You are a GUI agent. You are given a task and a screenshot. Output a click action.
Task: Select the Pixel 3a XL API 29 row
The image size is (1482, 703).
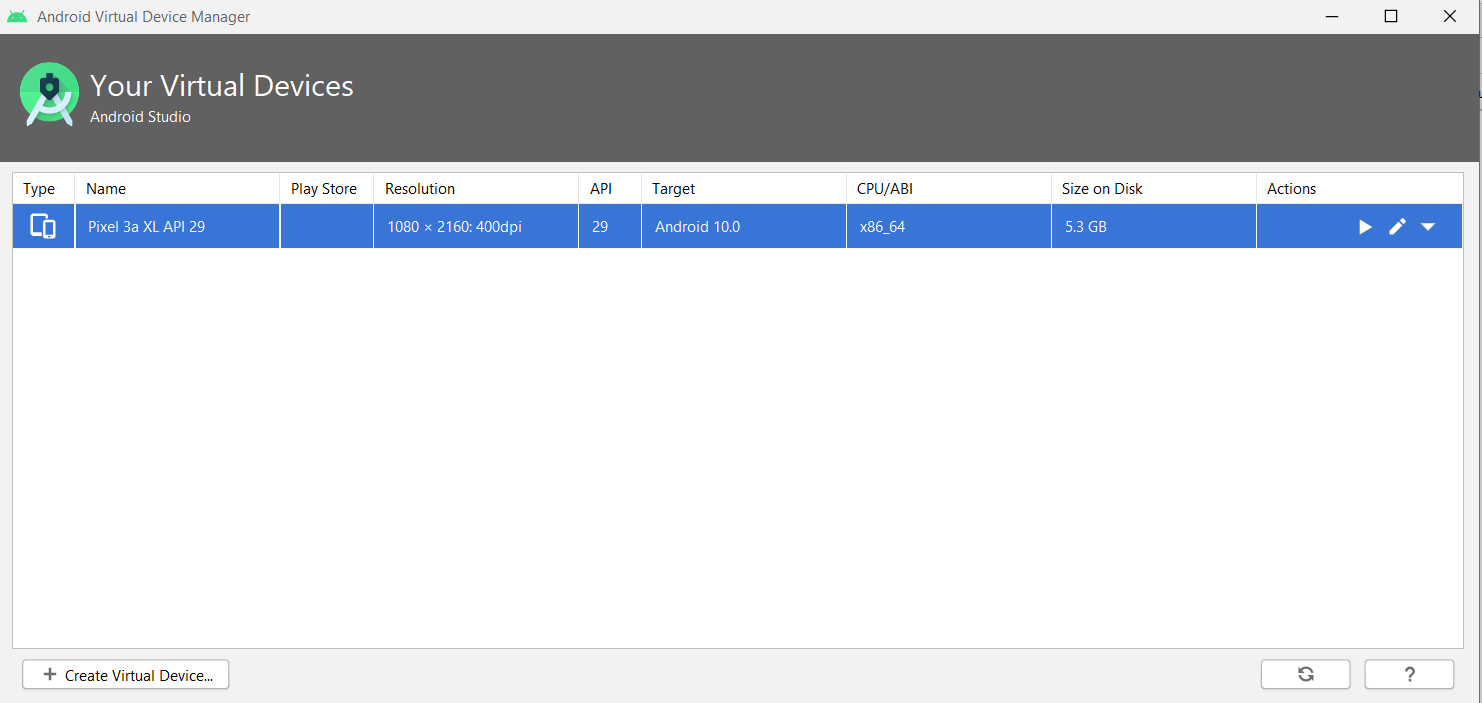tap(146, 227)
